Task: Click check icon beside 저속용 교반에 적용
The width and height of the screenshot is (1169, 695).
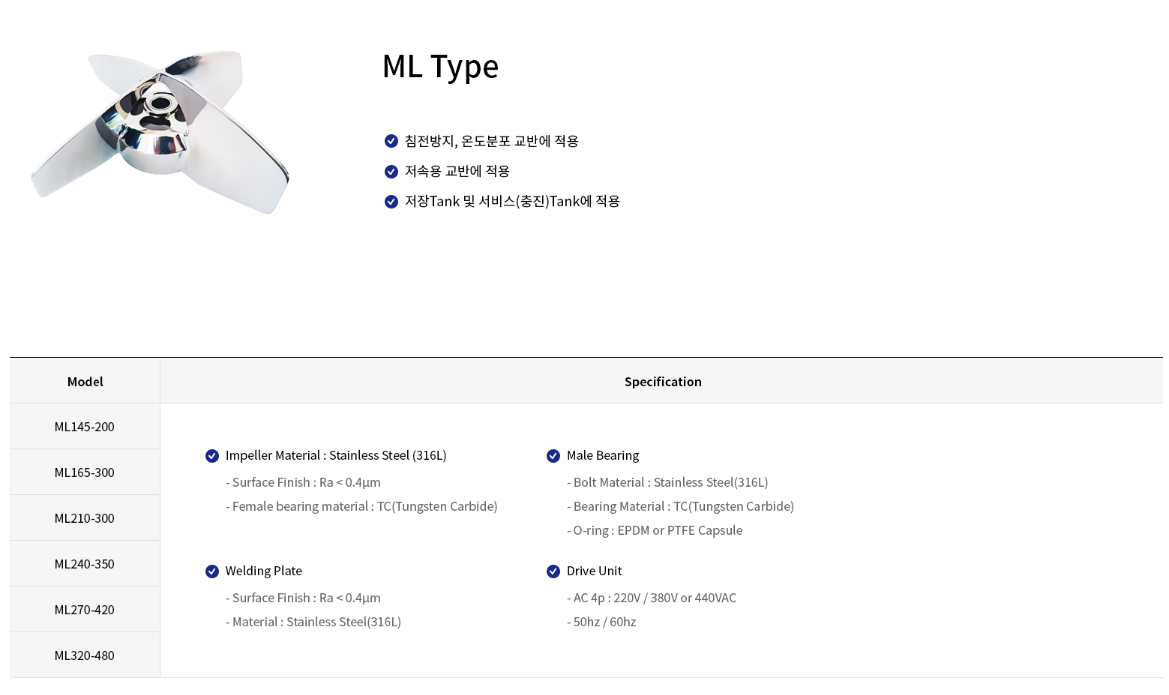Action: [x=391, y=171]
